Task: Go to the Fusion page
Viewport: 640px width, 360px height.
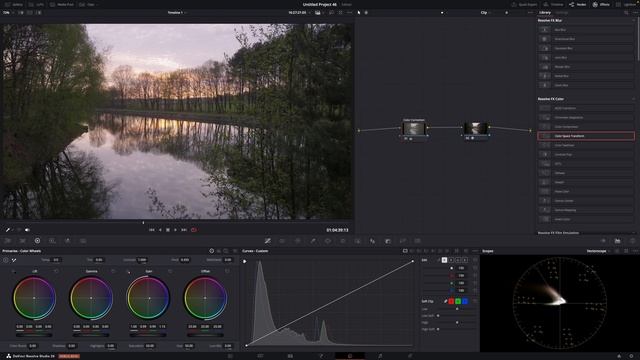Action: coord(320,356)
